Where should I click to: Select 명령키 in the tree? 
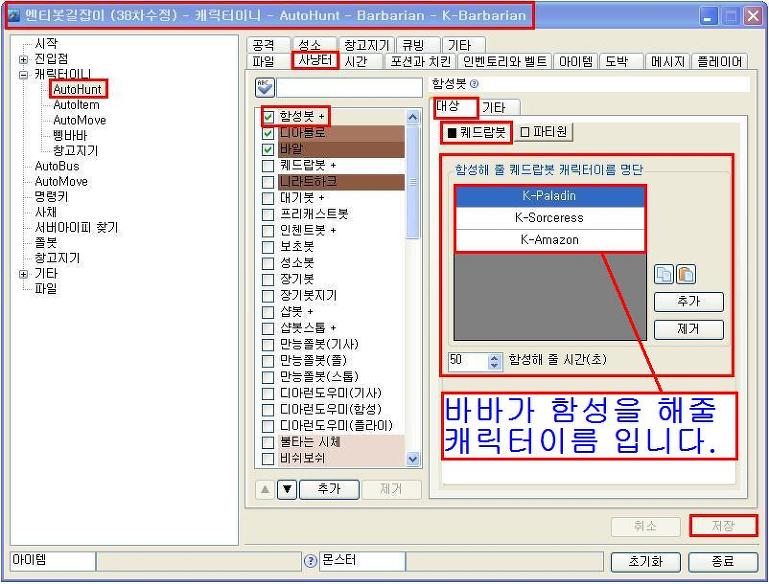click(x=51, y=197)
